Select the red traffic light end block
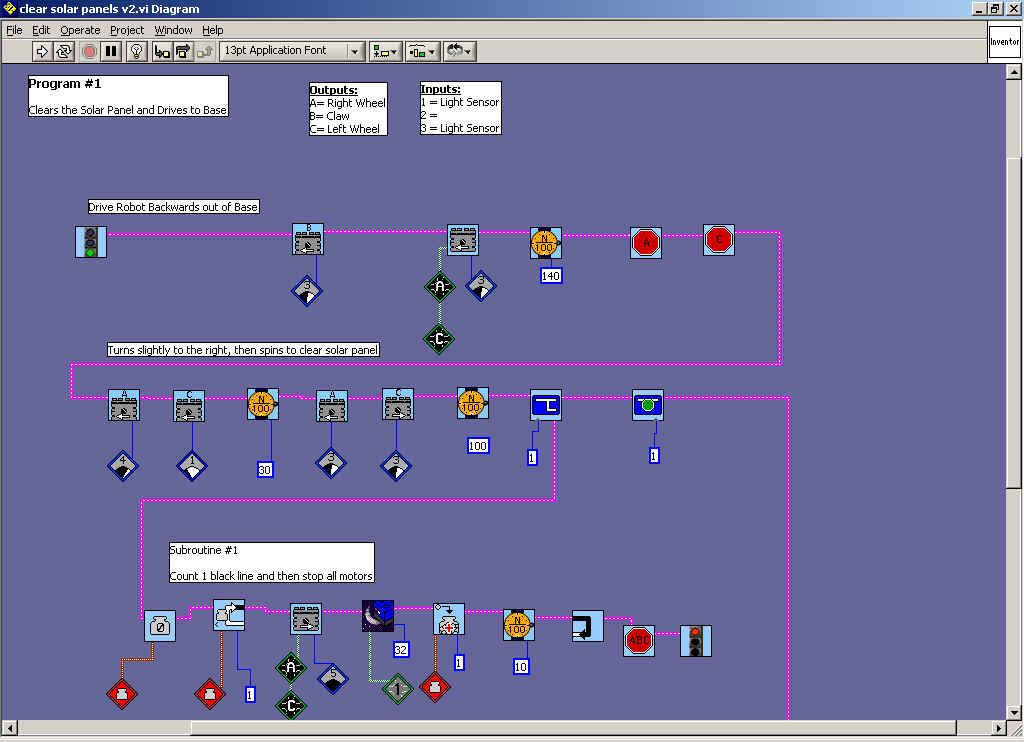Screen dimensions: 1024x742 (695, 641)
